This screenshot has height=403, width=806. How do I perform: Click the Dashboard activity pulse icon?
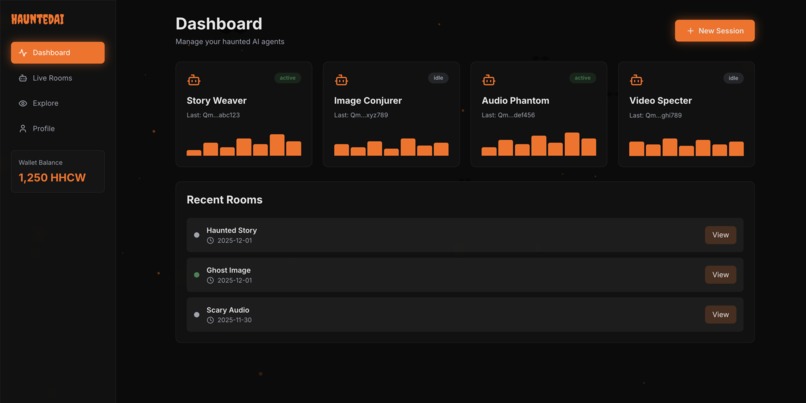(x=23, y=52)
